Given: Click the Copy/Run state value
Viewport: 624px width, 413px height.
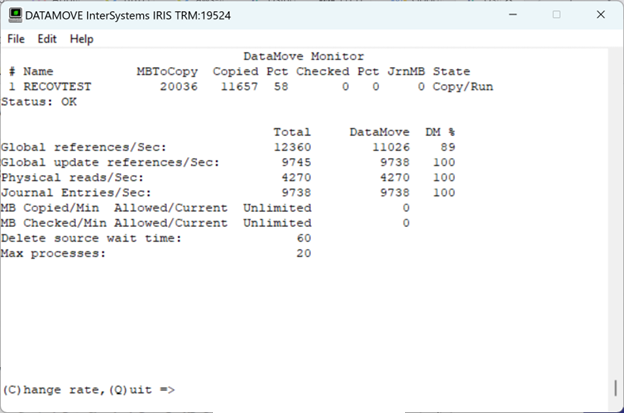Looking at the screenshot, I should click(x=463, y=87).
